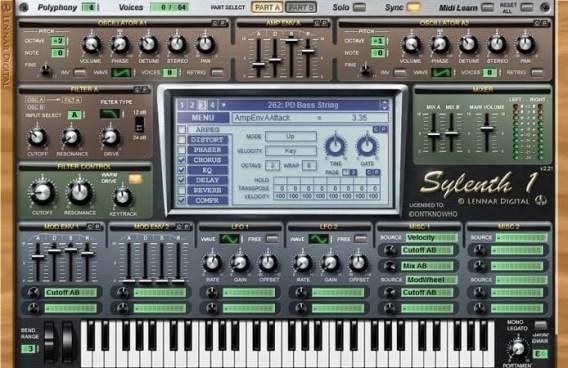Click the Oscillator A2 Volume knob
568x368 pixels.
point(411,45)
